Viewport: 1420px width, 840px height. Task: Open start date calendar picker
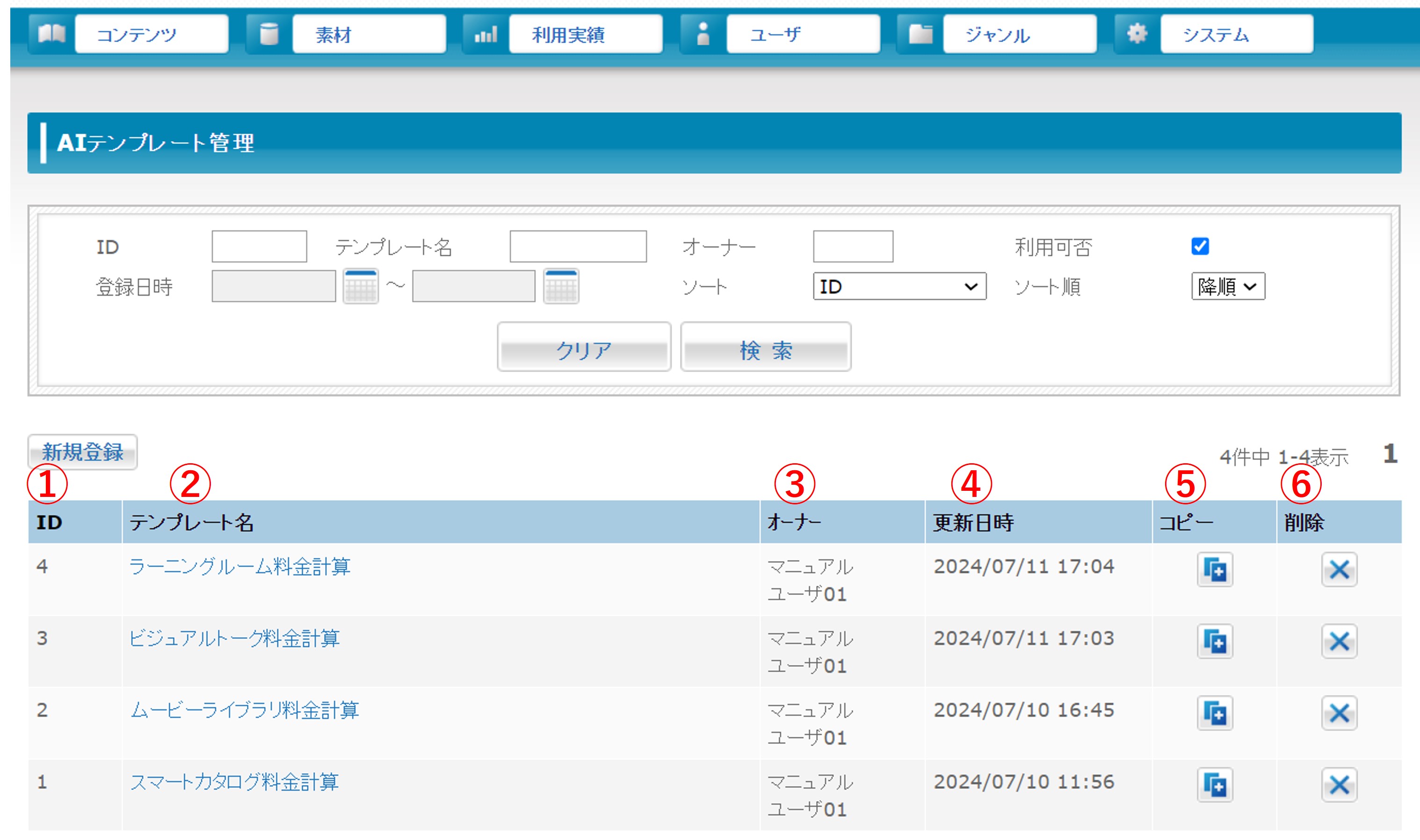pos(361,287)
